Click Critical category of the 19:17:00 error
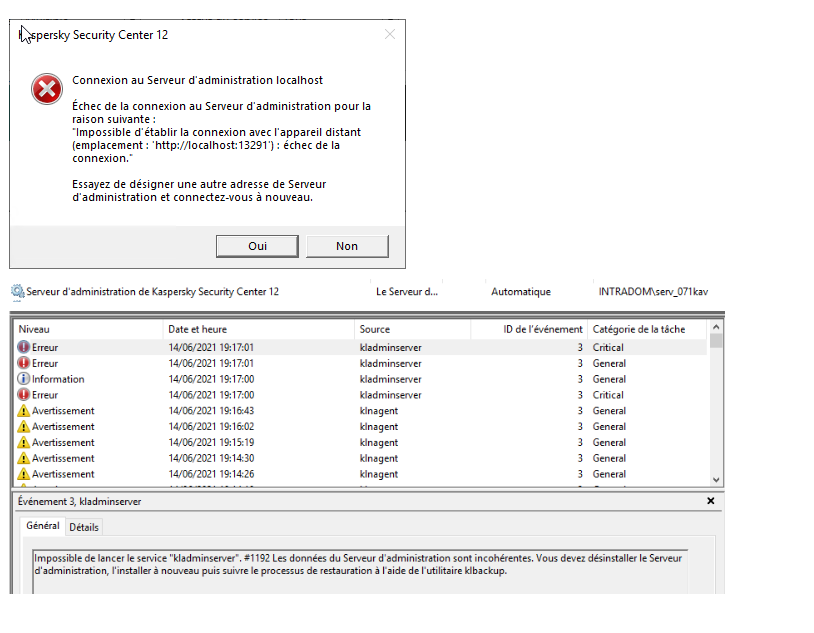 point(608,395)
